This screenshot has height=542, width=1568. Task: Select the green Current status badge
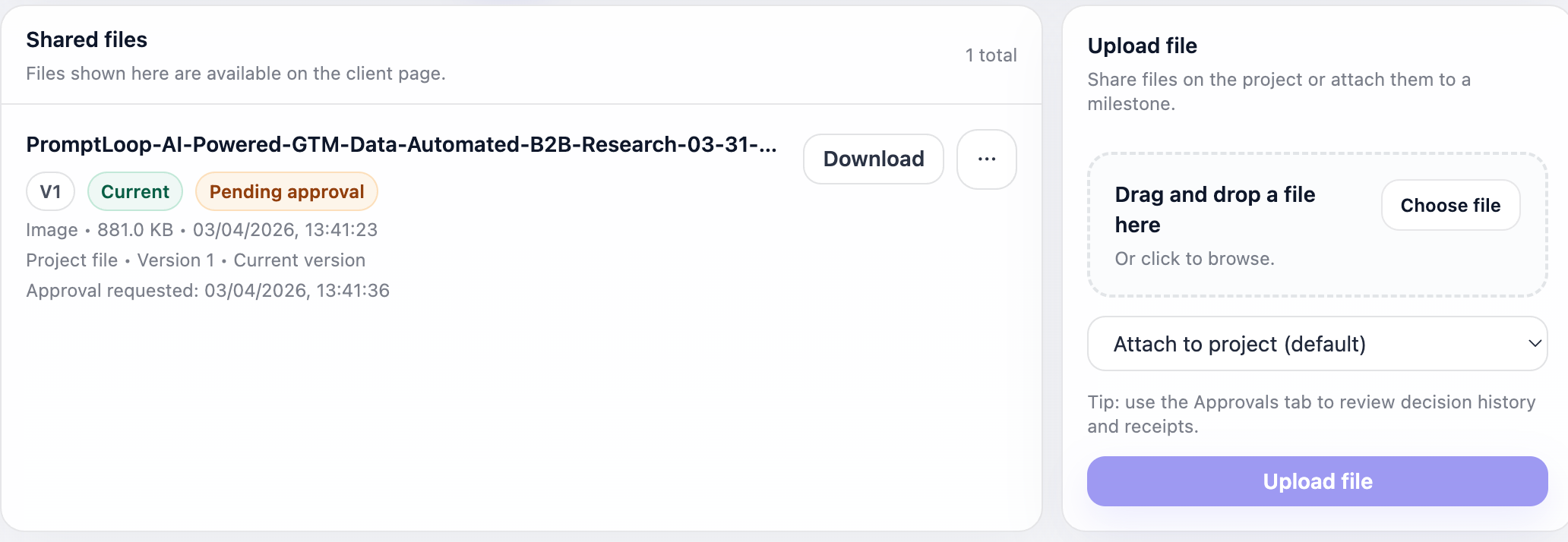tap(135, 192)
